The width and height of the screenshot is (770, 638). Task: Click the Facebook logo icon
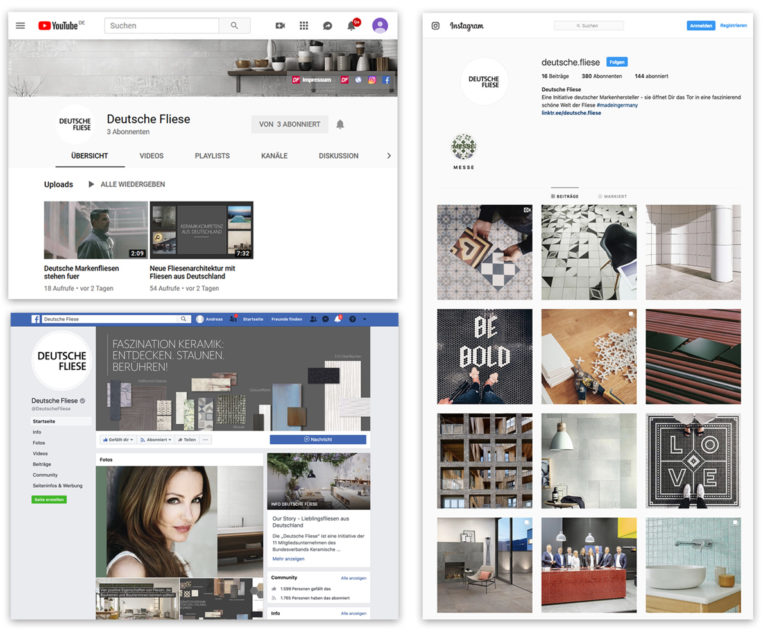point(35,319)
